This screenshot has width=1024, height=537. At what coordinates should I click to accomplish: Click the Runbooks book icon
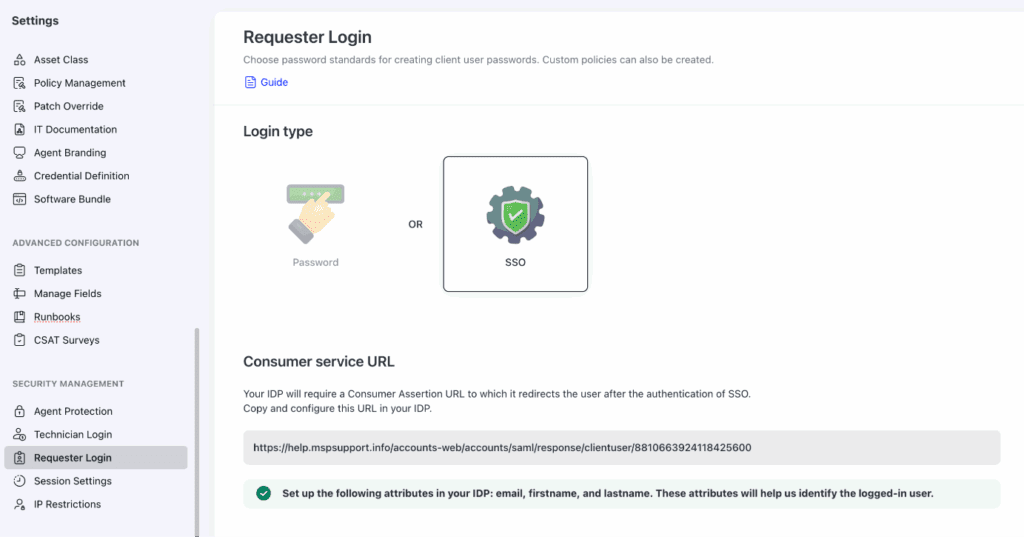tap(19, 317)
